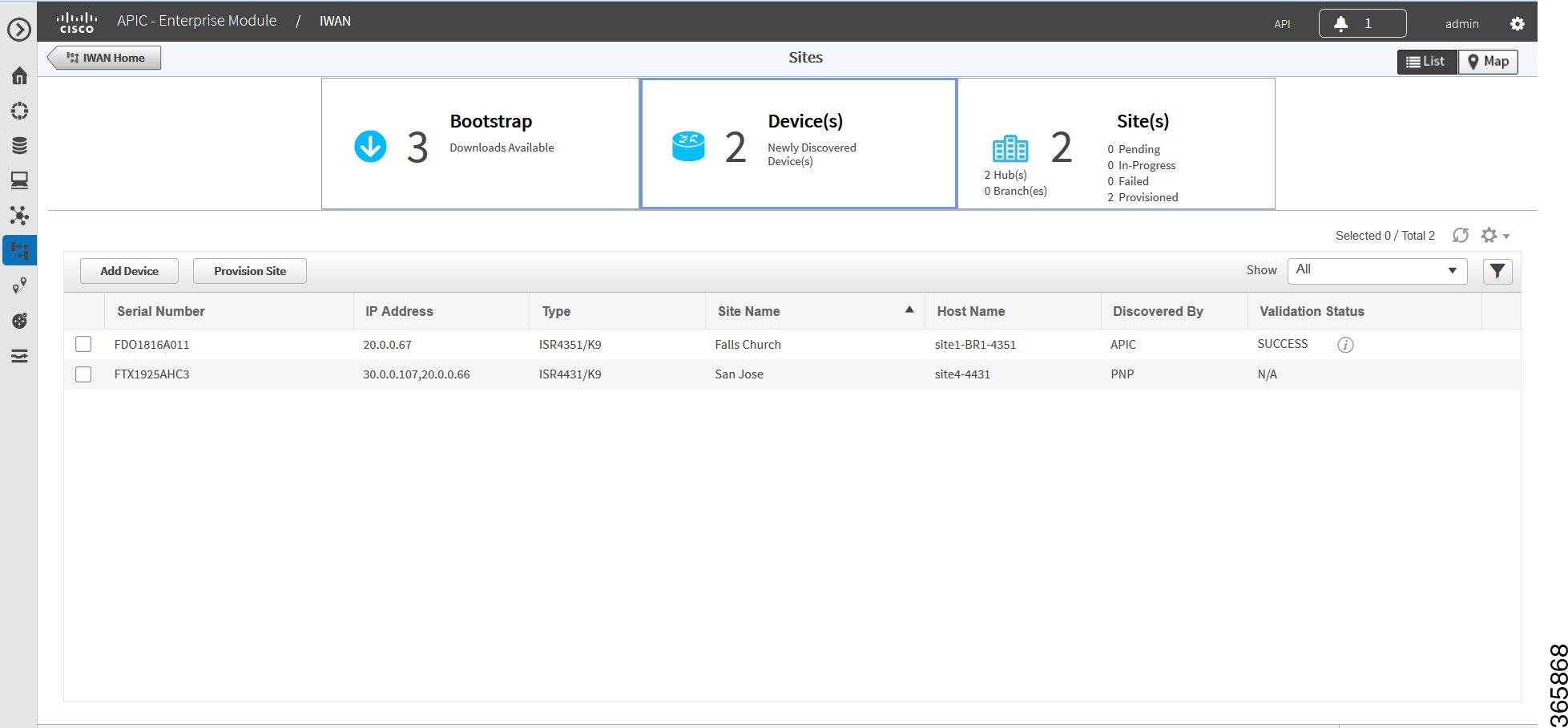Viewport: 1568px width, 728px height.
Task: Sort by IP Address column
Action: pyautogui.click(x=399, y=311)
